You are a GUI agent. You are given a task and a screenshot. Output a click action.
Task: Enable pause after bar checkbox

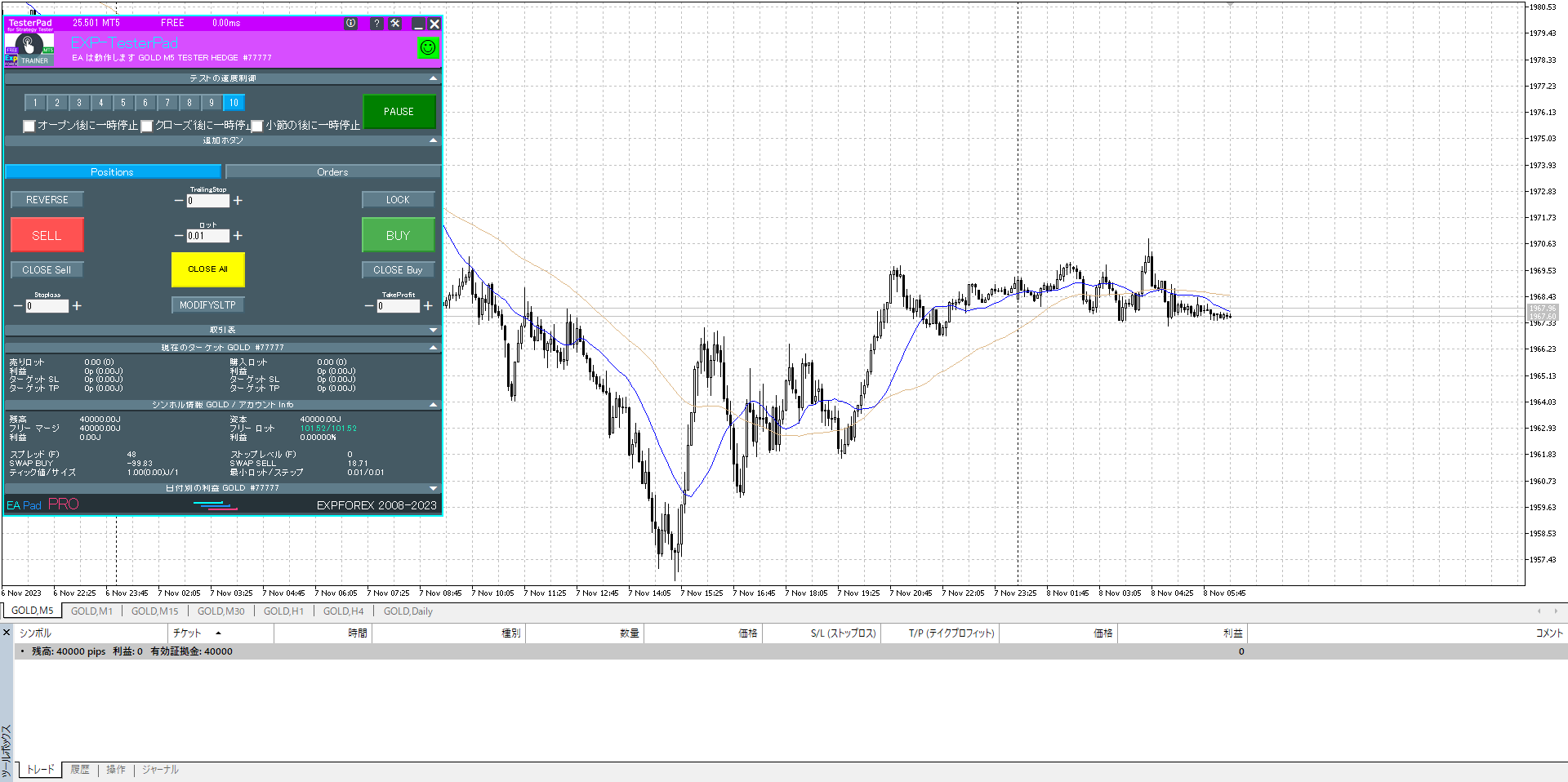[x=257, y=126]
